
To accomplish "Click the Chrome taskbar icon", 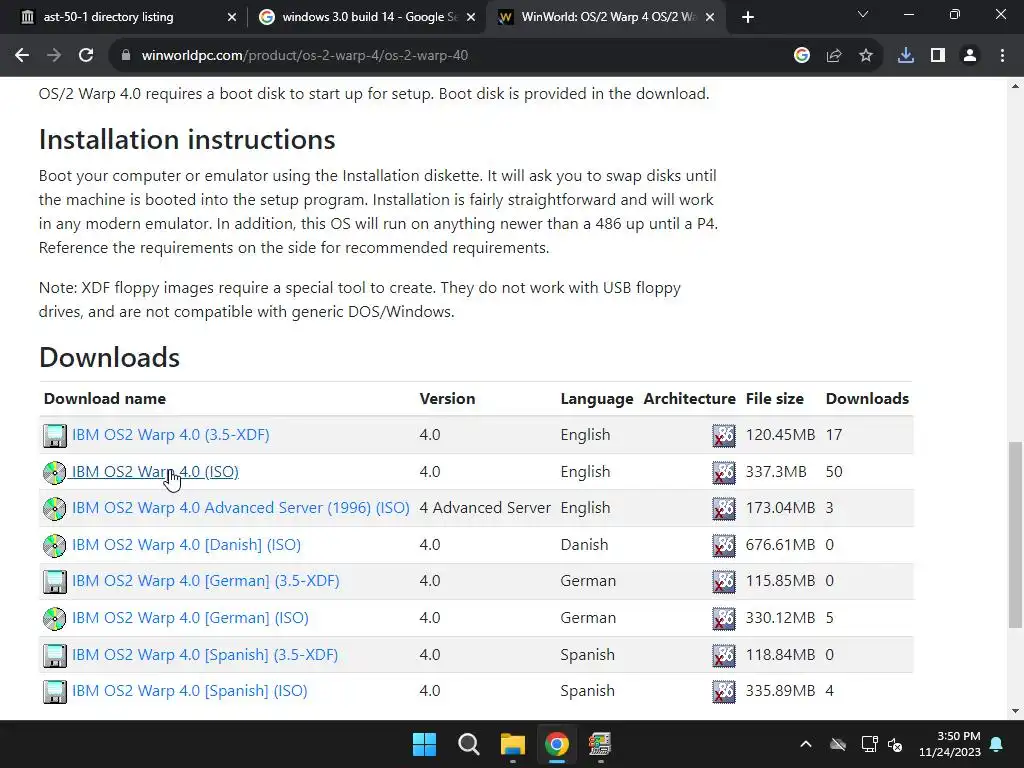I will pyautogui.click(x=556, y=744).
